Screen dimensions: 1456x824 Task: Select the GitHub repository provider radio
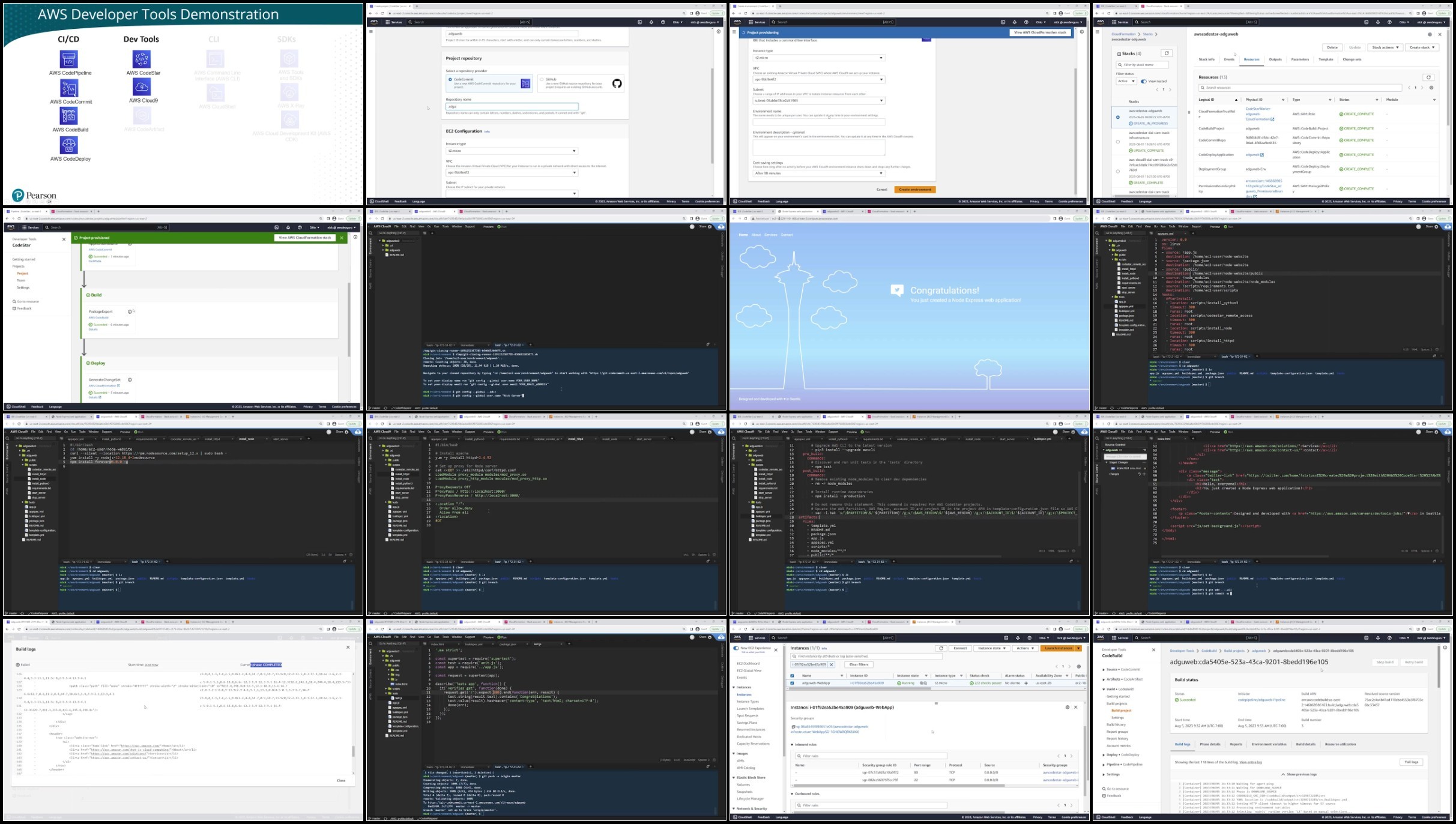click(542, 79)
